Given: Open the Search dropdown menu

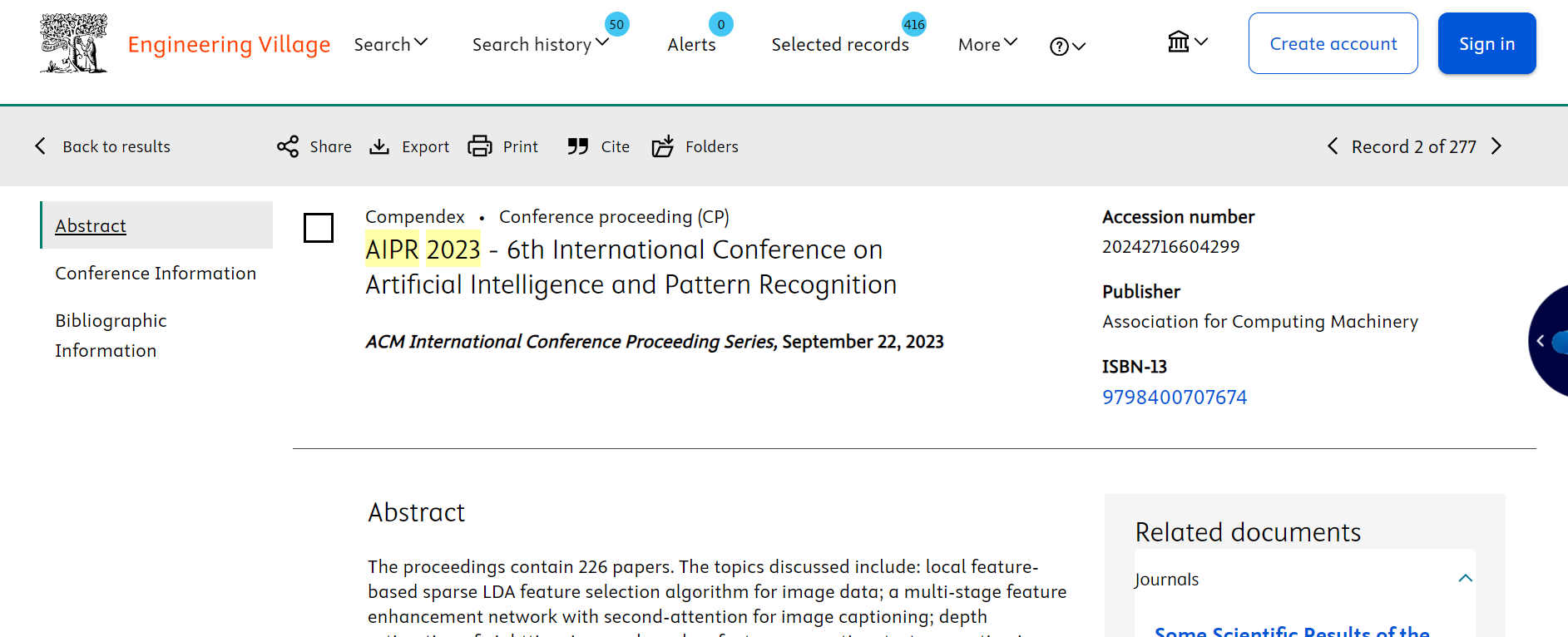Looking at the screenshot, I should 391,44.
